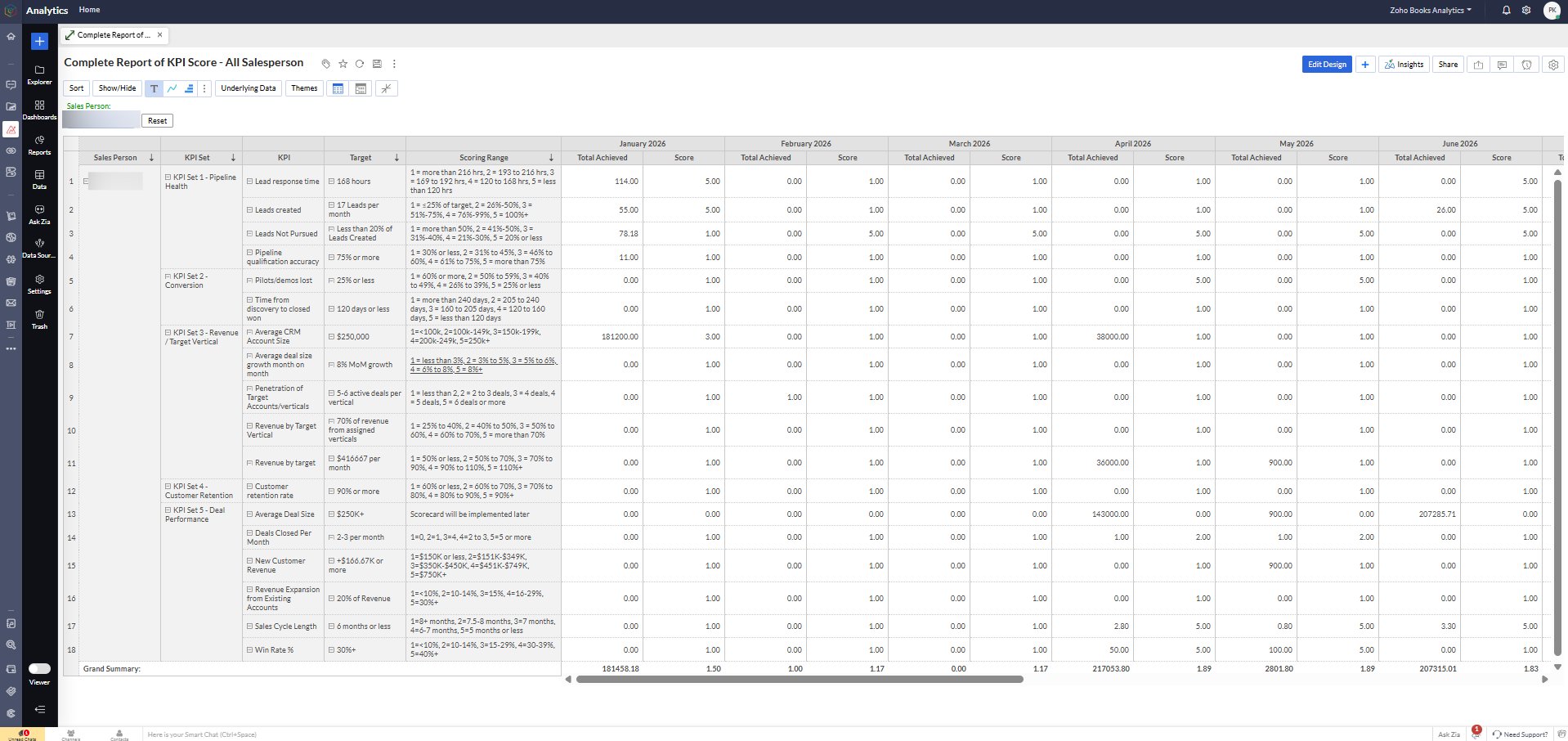Viewport: 1568px width, 741px height.
Task: Click the tag icon next to report title
Action: [326, 64]
